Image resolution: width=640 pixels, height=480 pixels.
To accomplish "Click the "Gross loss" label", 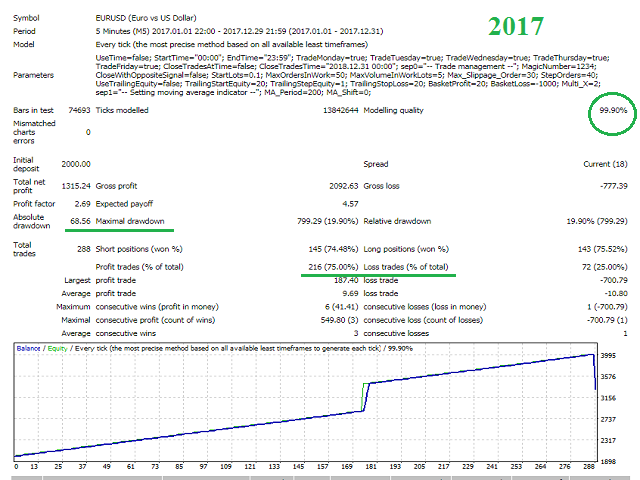I will coord(381,186).
